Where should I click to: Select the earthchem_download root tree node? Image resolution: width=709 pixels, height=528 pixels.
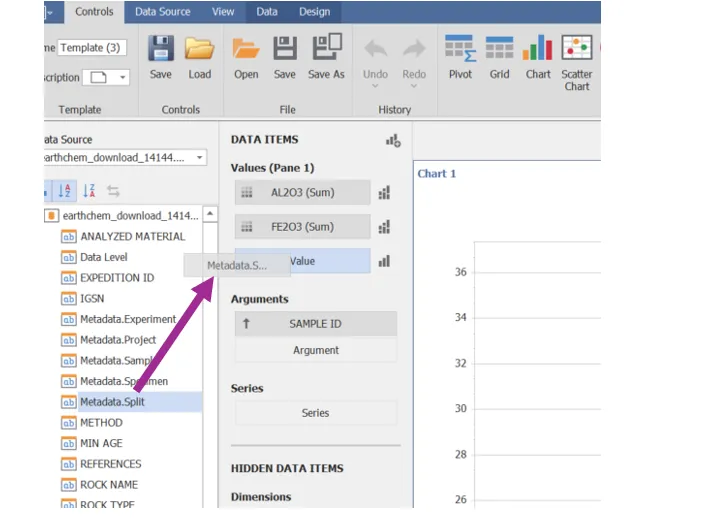130,216
